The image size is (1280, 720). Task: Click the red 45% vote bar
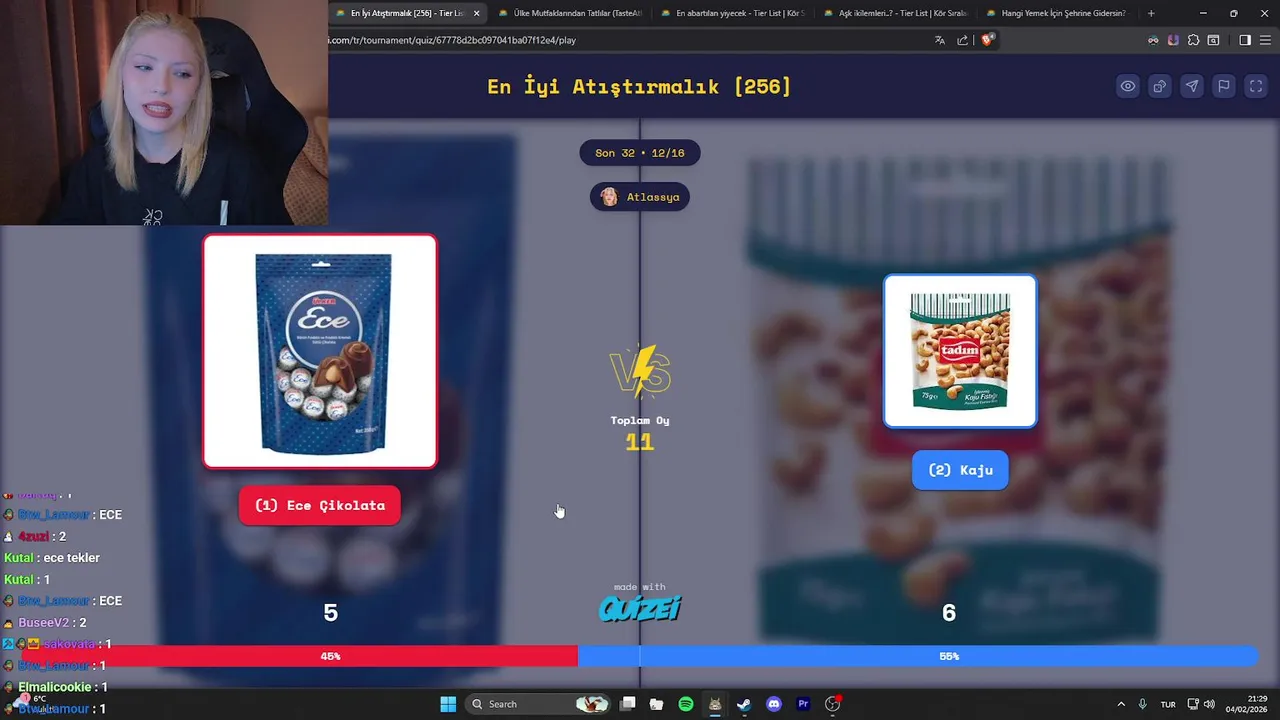point(300,656)
